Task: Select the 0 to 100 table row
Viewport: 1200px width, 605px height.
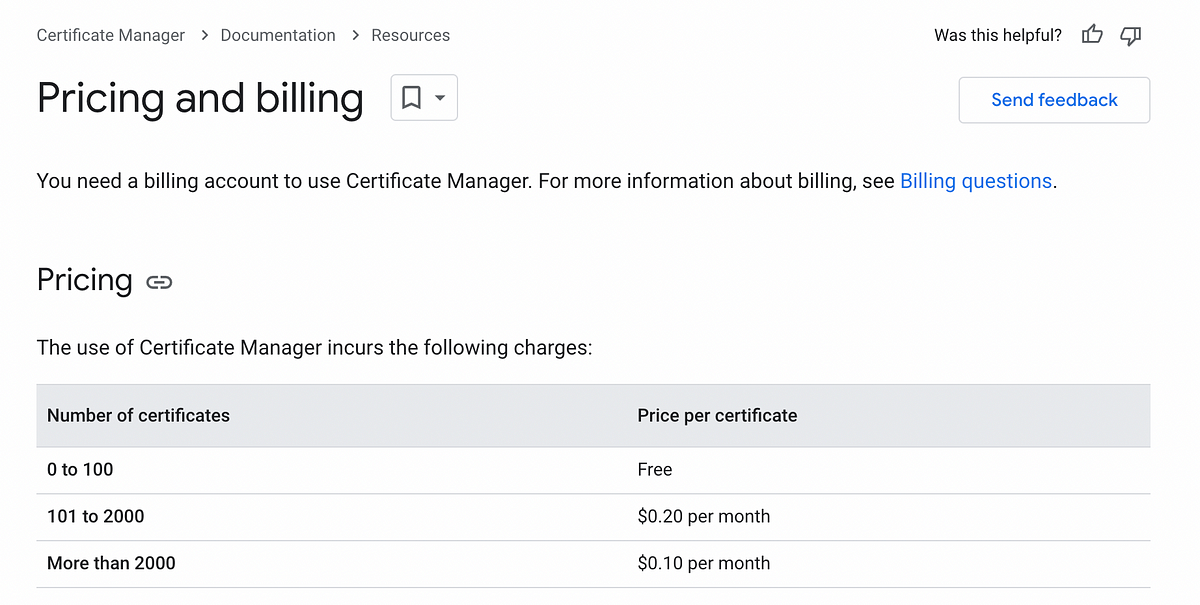Action: click(x=593, y=470)
